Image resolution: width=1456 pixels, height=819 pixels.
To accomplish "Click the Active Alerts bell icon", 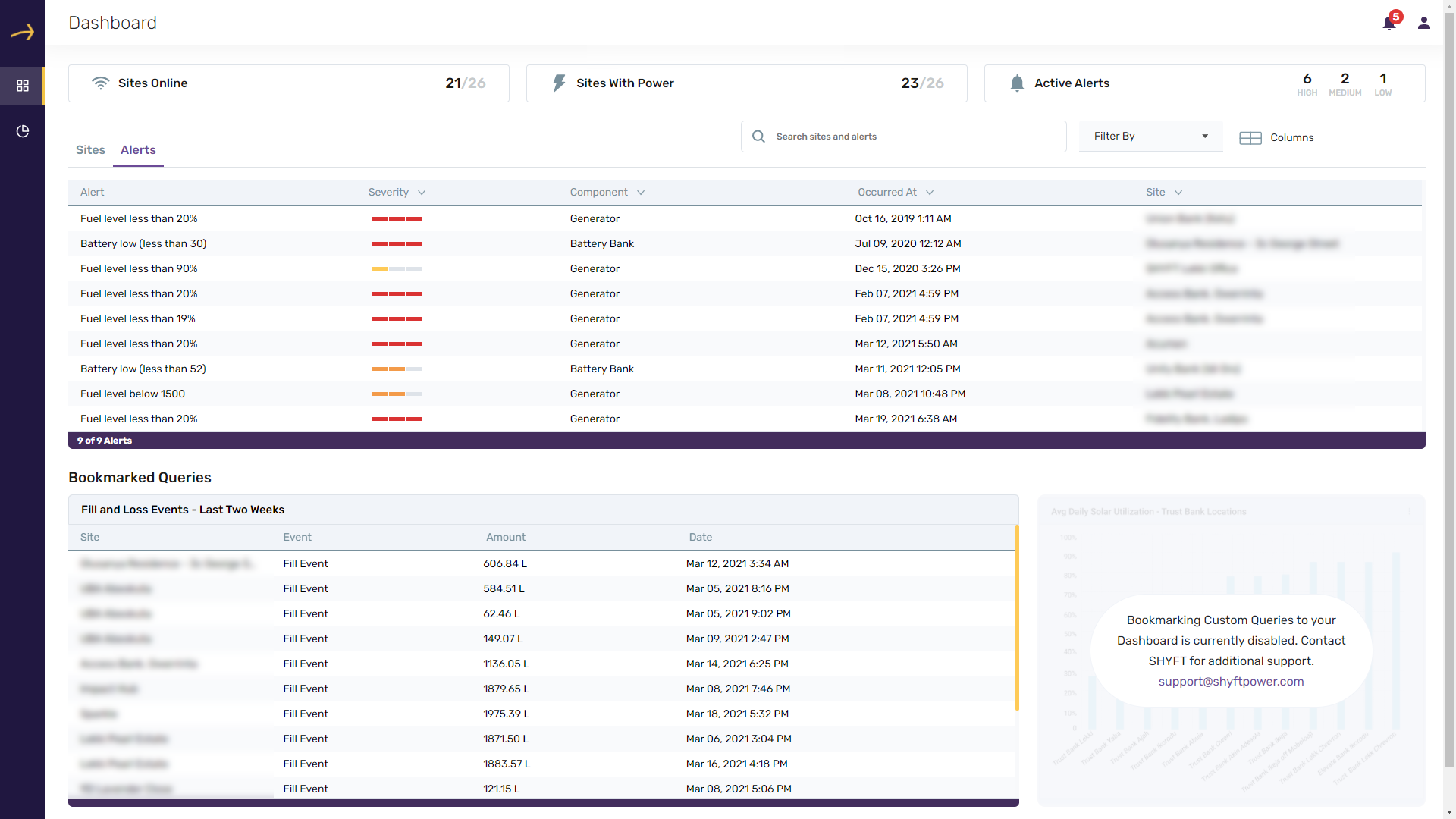I will (x=1017, y=83).
